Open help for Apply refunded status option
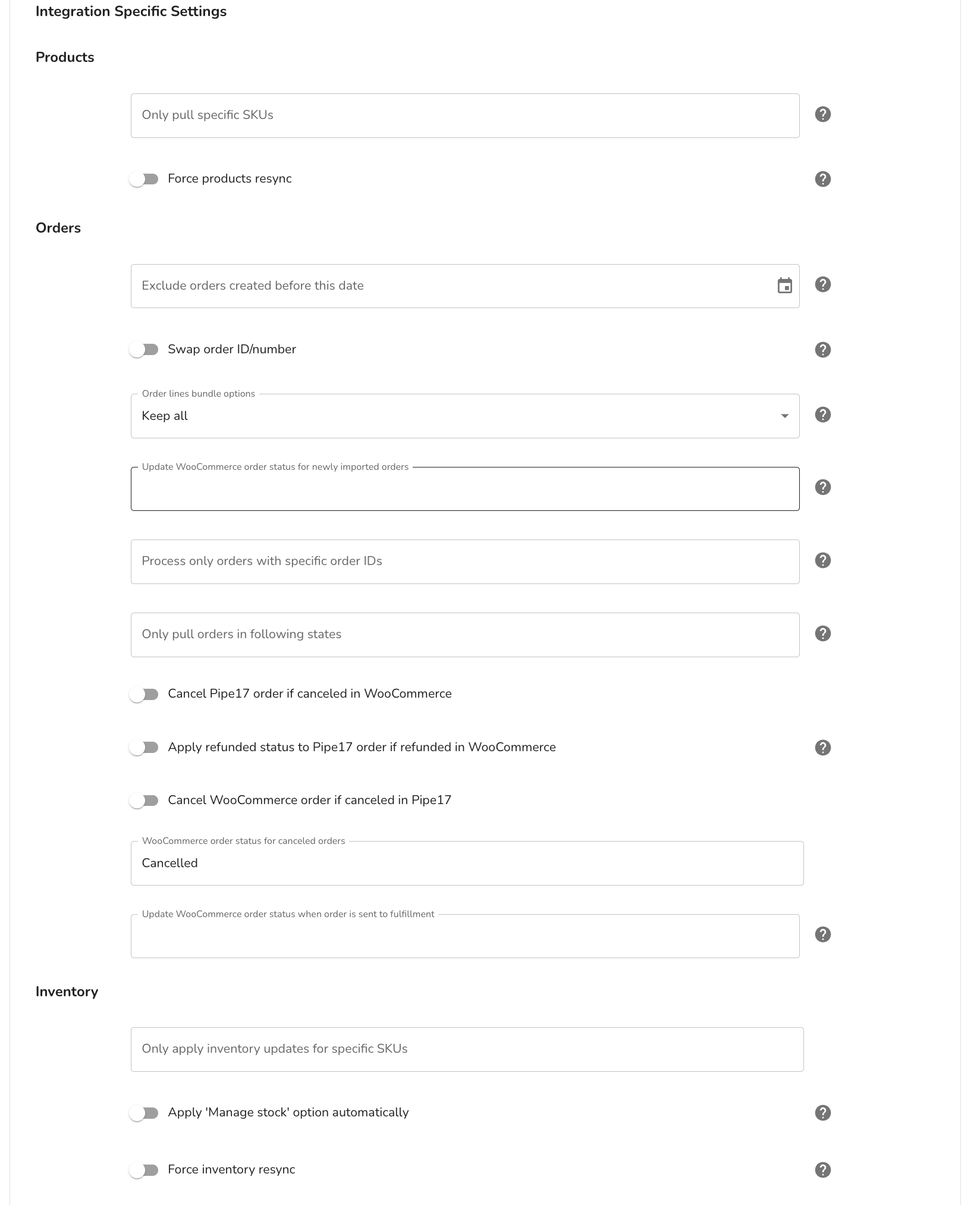 [x=822, y=748]
